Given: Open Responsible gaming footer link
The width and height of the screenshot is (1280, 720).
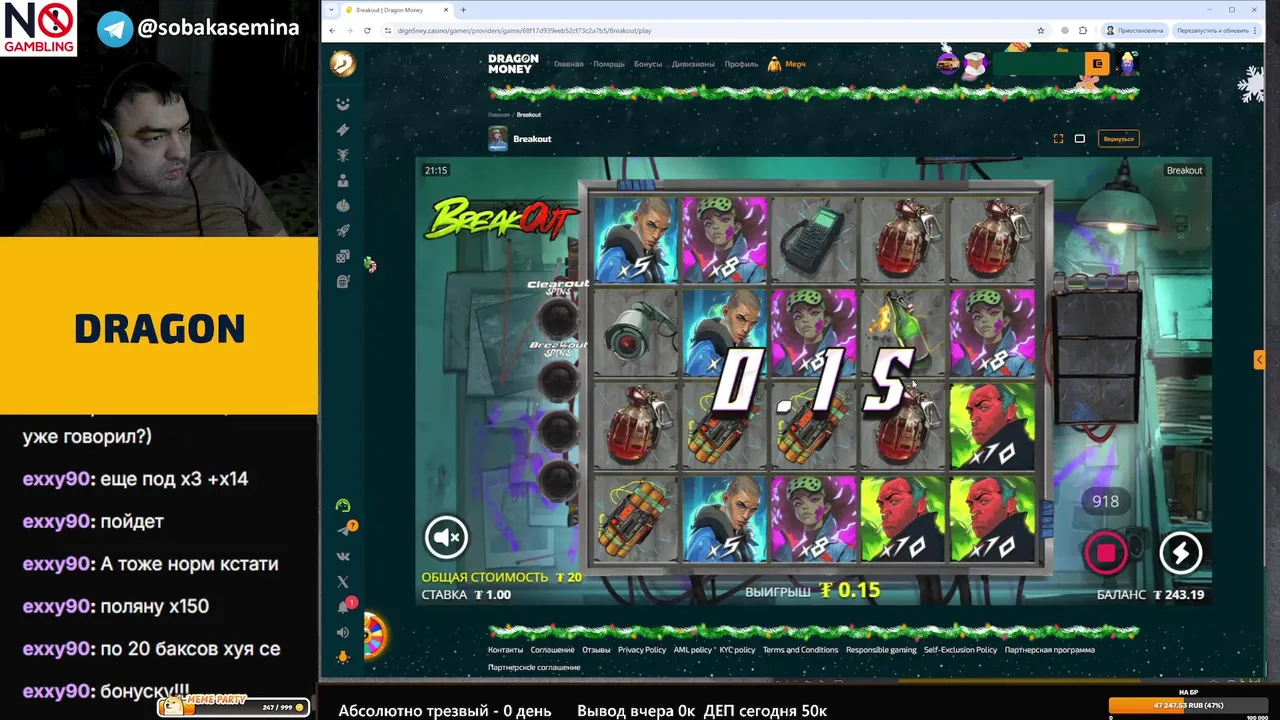Looking at the screenshot, I should (x=881, y=650).
